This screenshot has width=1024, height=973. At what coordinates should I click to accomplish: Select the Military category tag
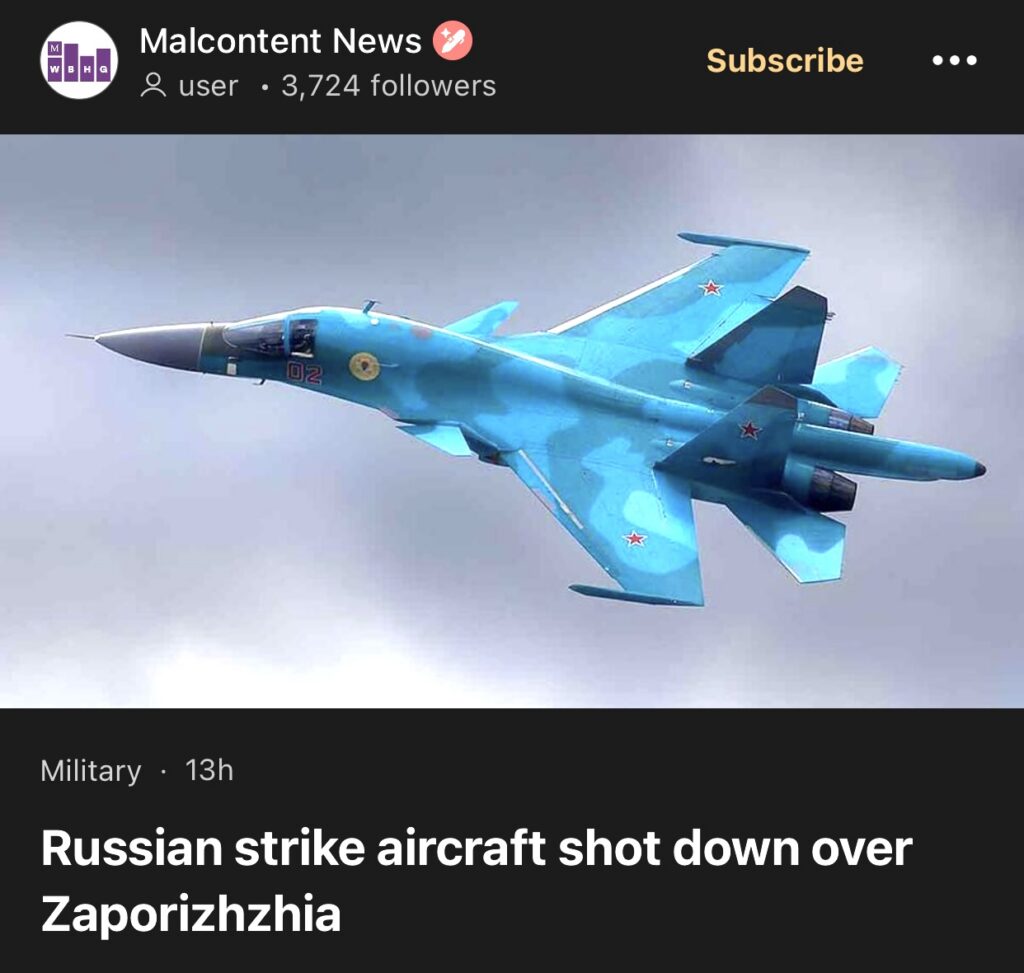pos(91,771)
